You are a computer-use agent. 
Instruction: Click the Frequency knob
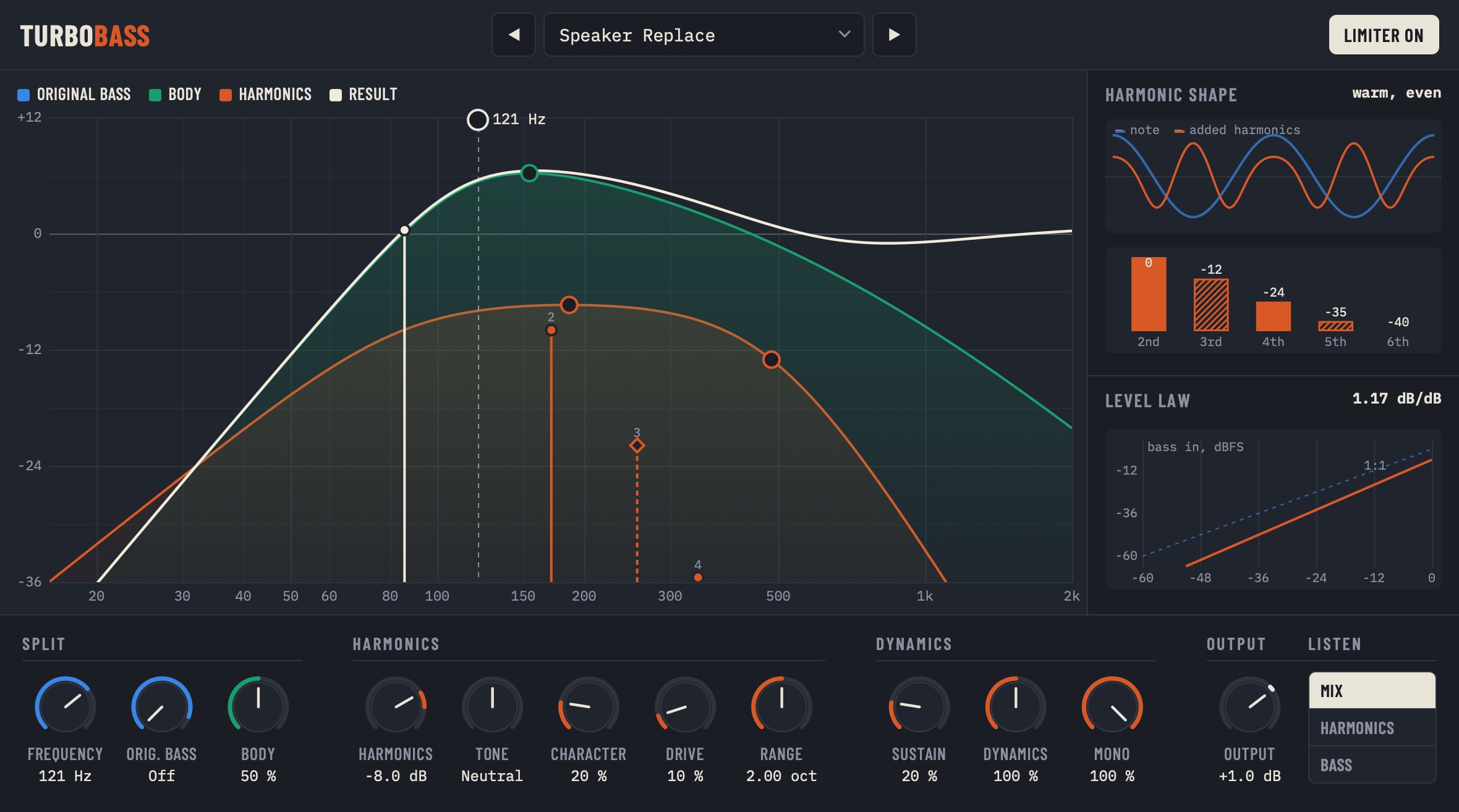point(65,706)
